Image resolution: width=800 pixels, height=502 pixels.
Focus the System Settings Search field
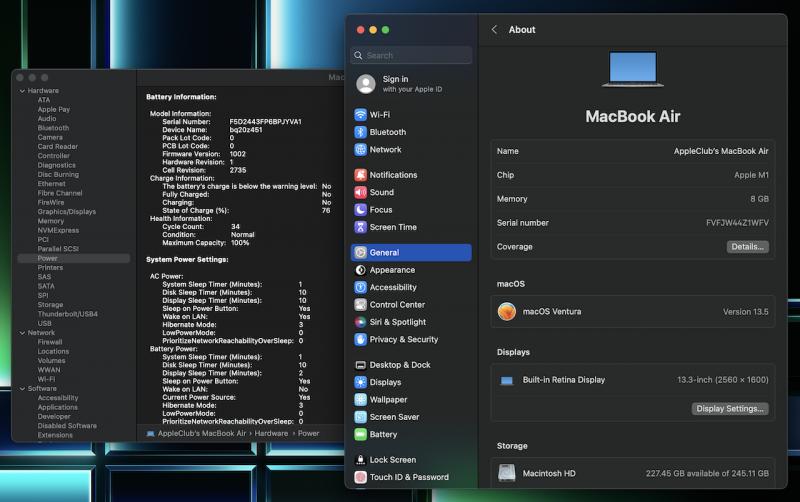tap(411, 55)
